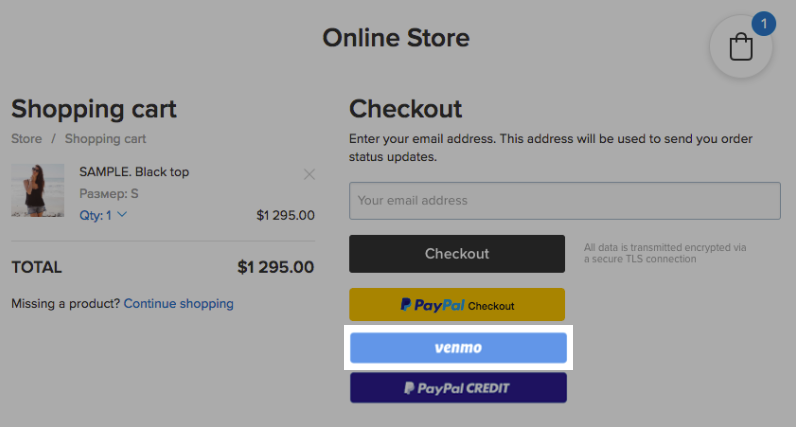Expand the Qty: 1 dropdown
Image resolution: width=796 pixels, height=427 pixels.
click(x=103, y=215)
